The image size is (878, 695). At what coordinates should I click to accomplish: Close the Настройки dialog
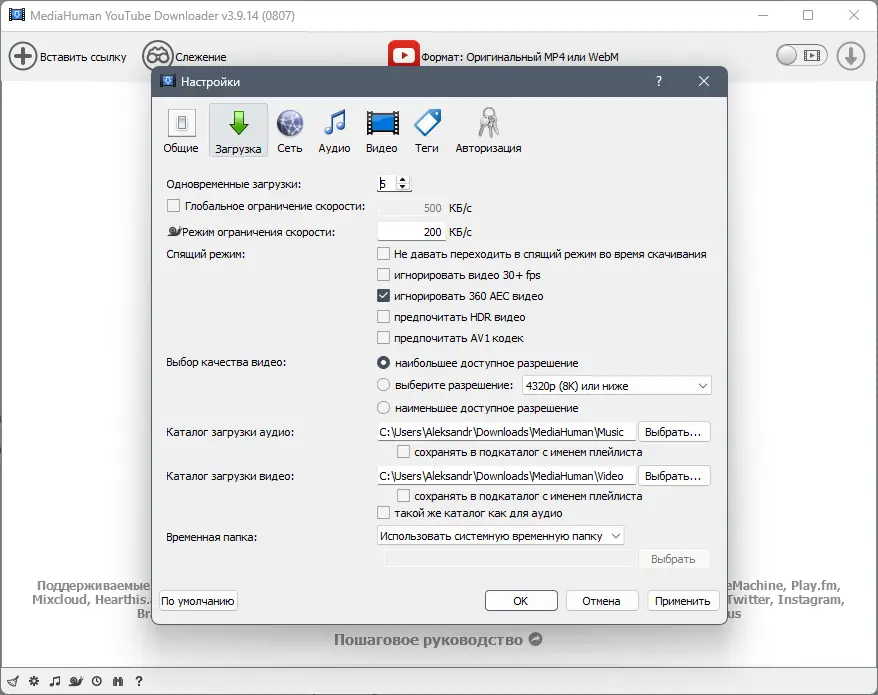click(x=704, y=81)
